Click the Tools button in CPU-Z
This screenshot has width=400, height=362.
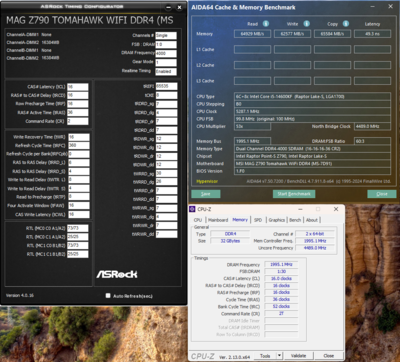point(265,356)
